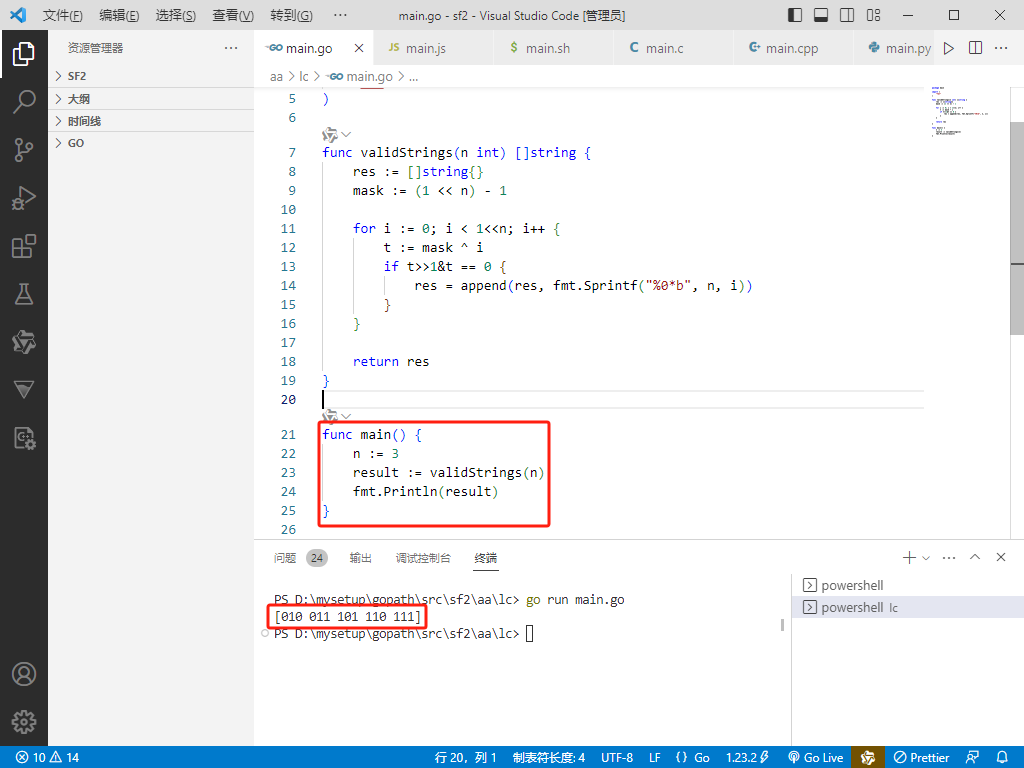The image size is (1024, 768).
Task: Open the Manage gear menu
Action: tap(24, 722)
